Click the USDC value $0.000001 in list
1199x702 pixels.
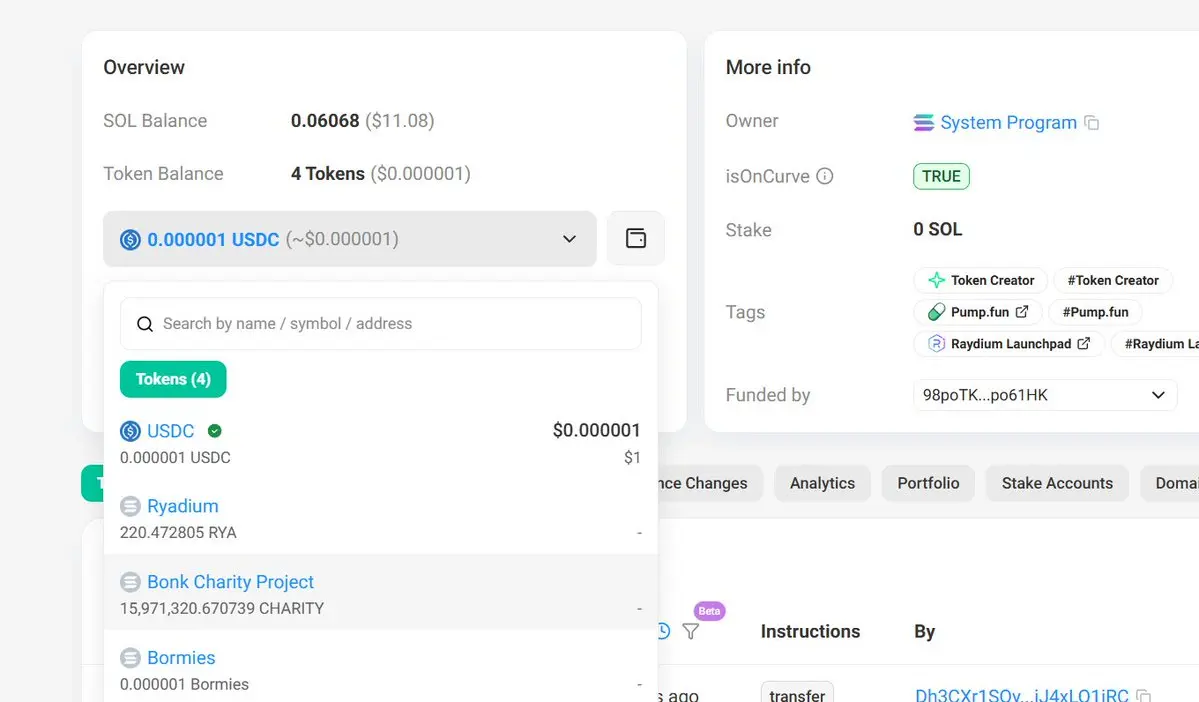tap(596, 431)
